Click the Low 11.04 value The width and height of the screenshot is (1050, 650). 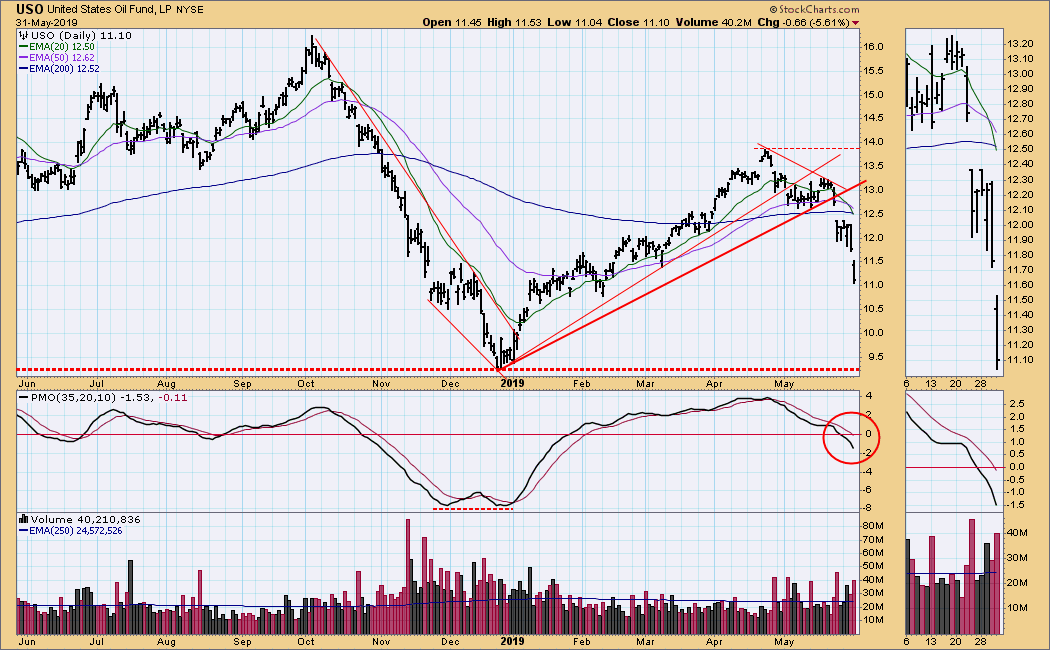point(575,22)
